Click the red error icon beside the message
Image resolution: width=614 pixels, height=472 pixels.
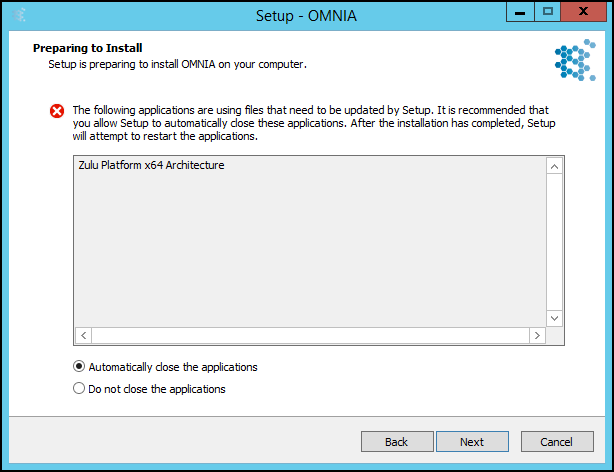(x=57, y=111)
